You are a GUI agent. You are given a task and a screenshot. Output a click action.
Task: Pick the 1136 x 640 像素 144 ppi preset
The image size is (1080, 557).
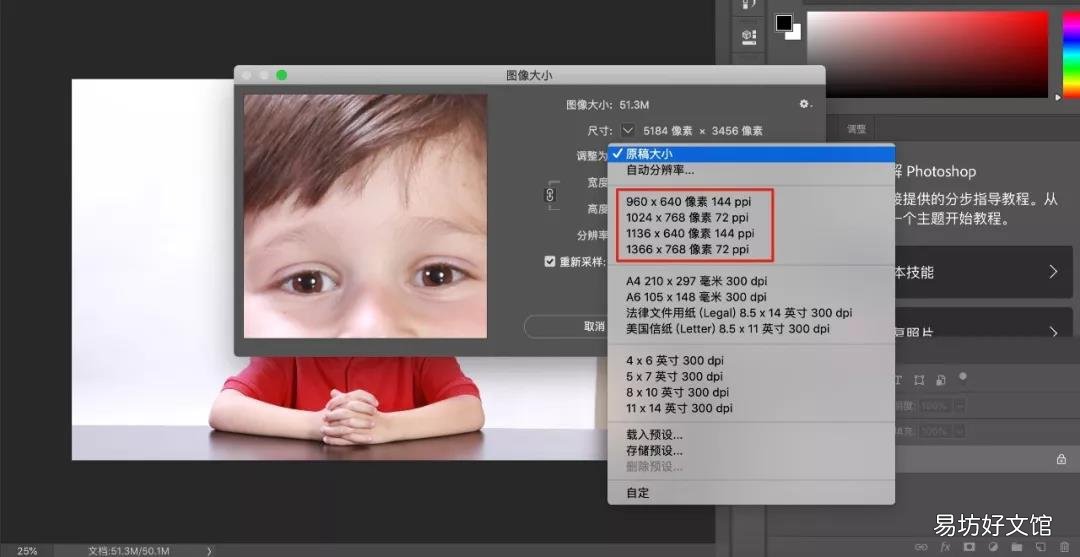690,233
